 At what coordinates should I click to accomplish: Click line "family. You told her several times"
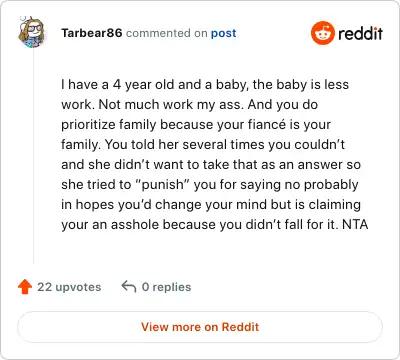click(x=203, y=145)
